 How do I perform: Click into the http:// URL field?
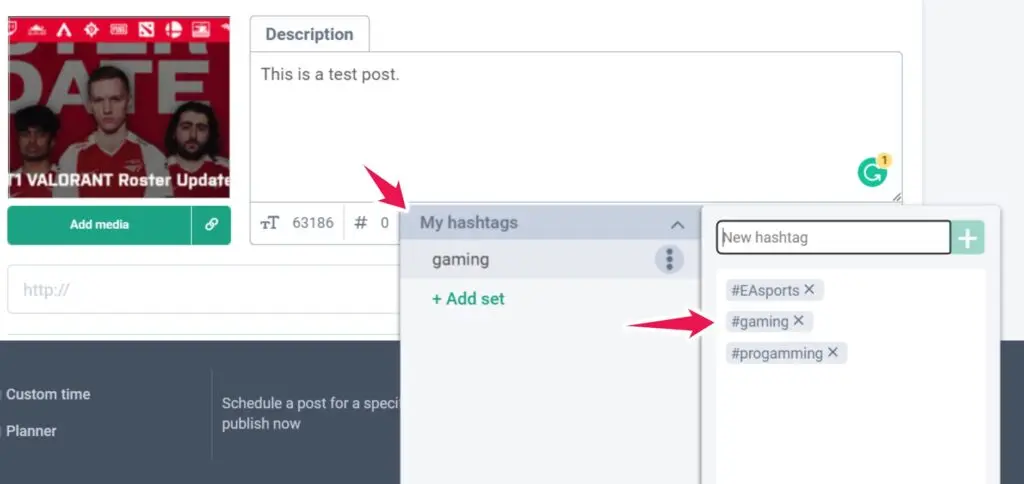[200, 290]
